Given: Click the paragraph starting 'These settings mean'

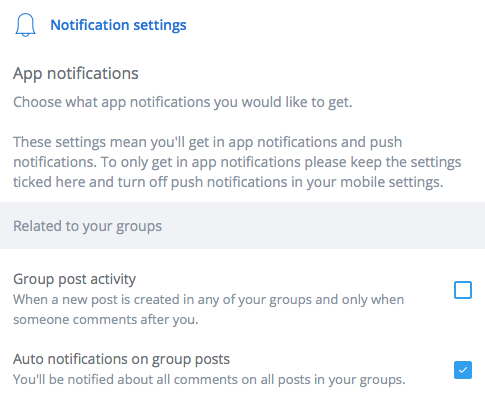Looking at the screenshot, I should pos(237,162).
